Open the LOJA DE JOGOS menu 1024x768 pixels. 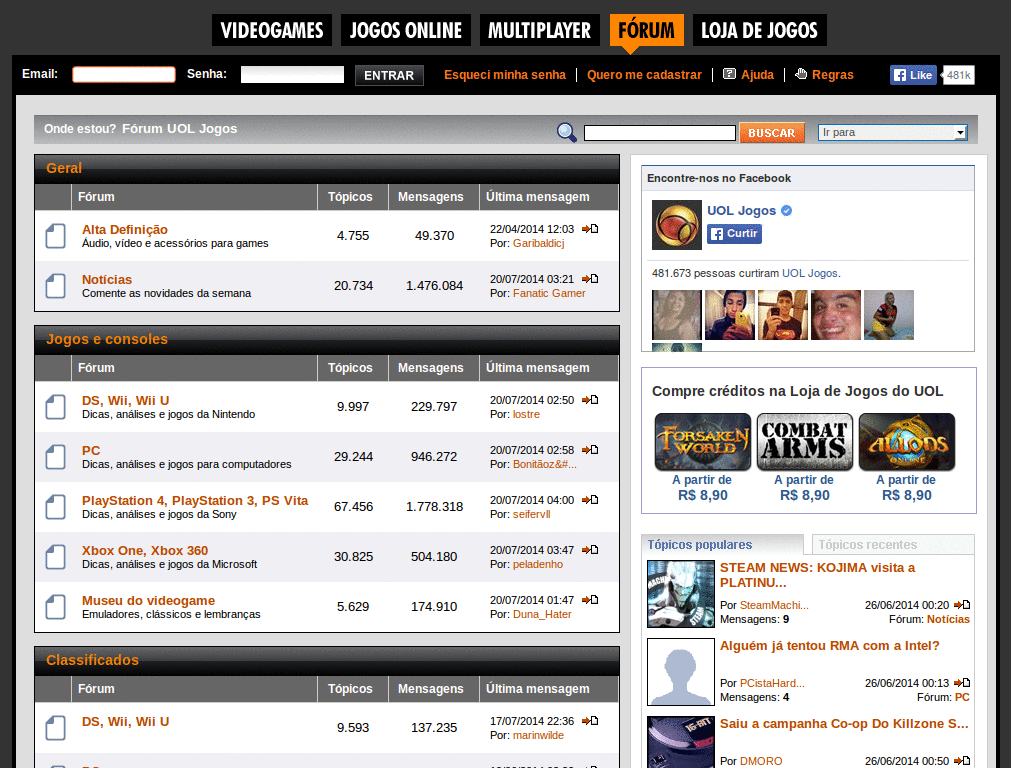[760, 30]
